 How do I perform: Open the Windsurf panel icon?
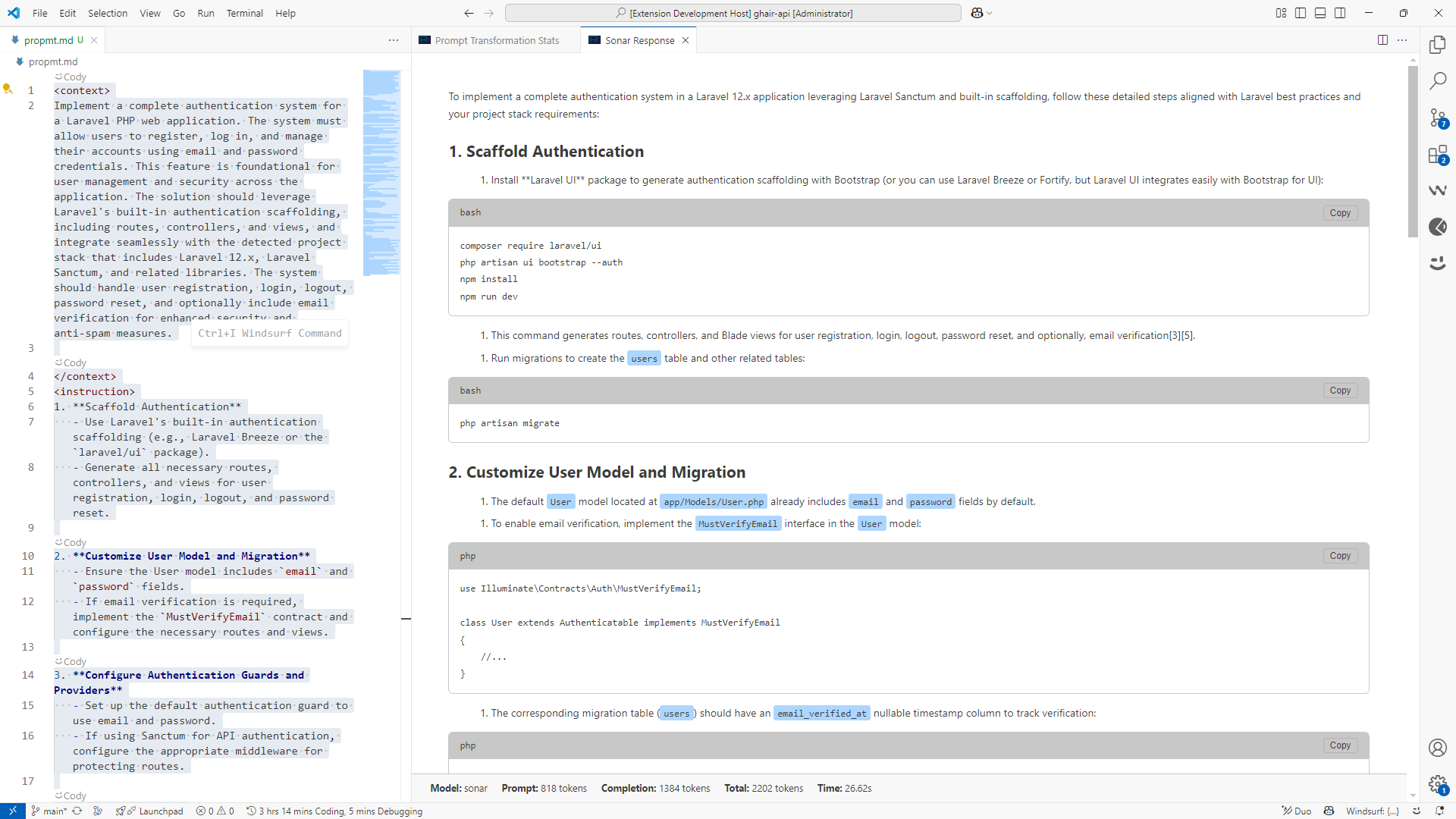point(1437,190)
